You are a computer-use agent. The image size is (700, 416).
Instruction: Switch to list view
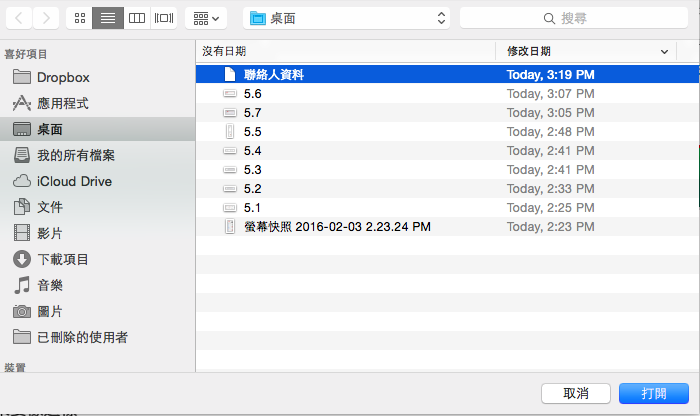[x=108, y=18]
